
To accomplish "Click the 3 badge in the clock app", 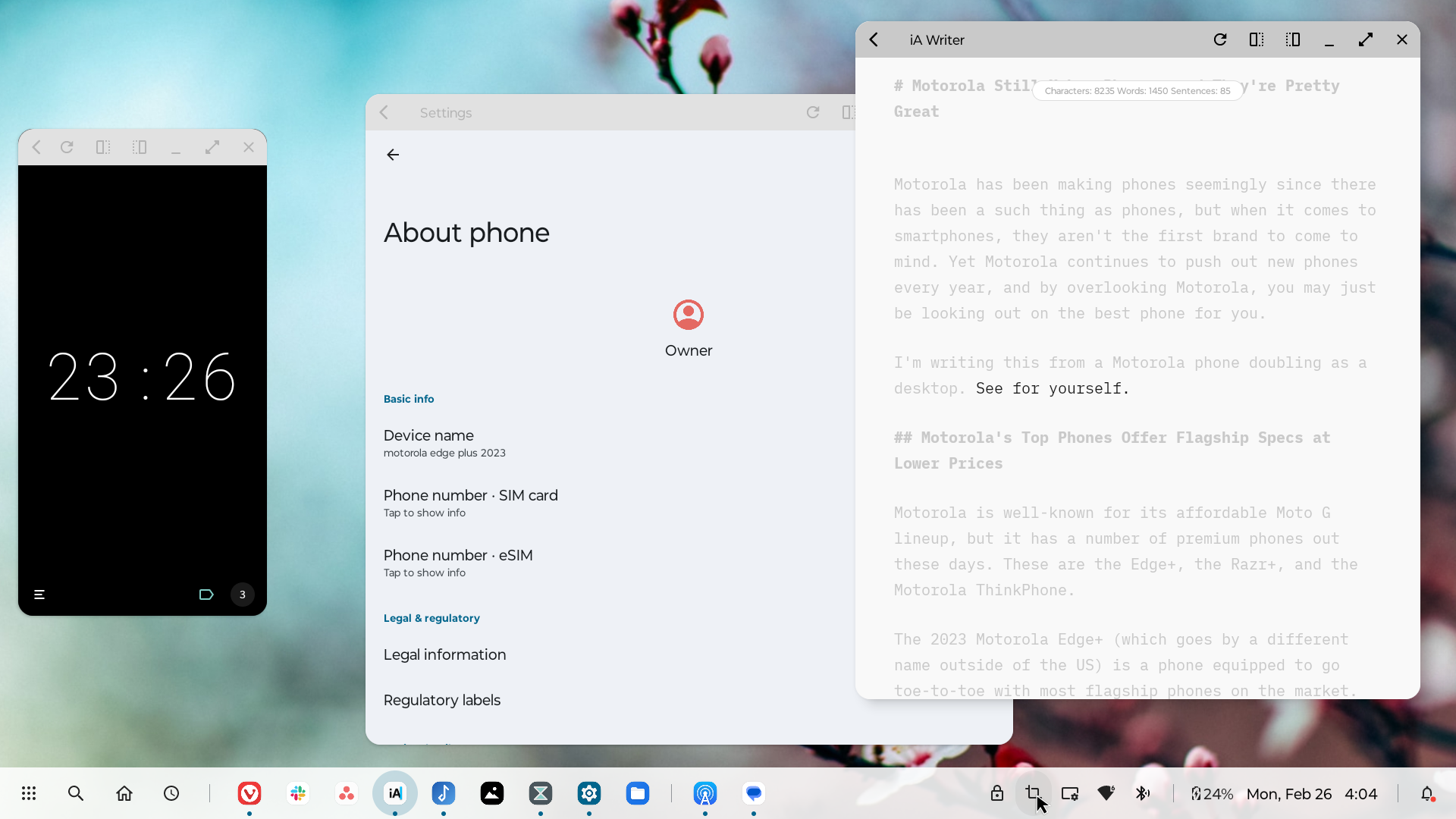I will coord(243,595).
